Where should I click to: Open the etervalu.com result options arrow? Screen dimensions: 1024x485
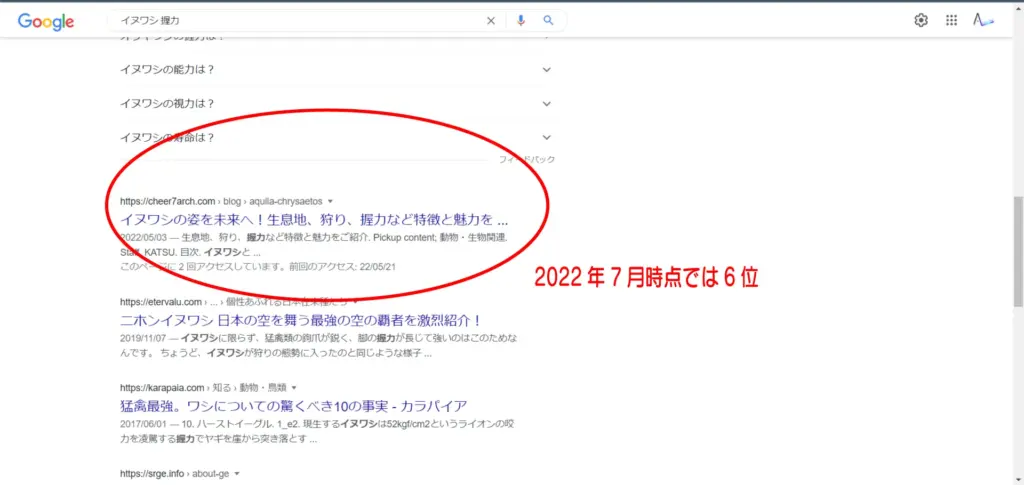click(x=355, y=302)
